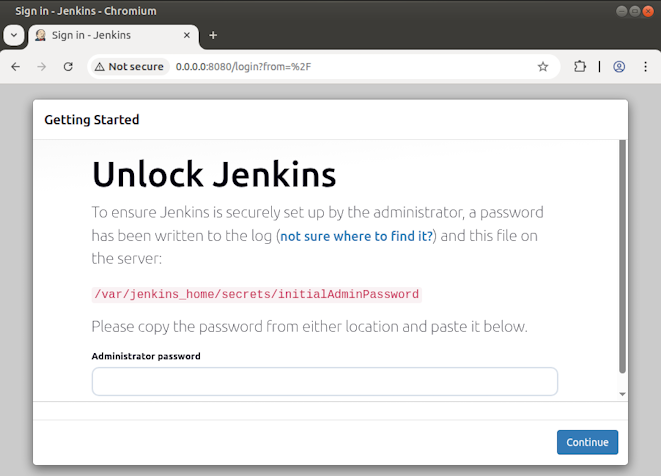Open the Not secure site info chip
This screenshot has width=661, height=476.
[128, 67]
